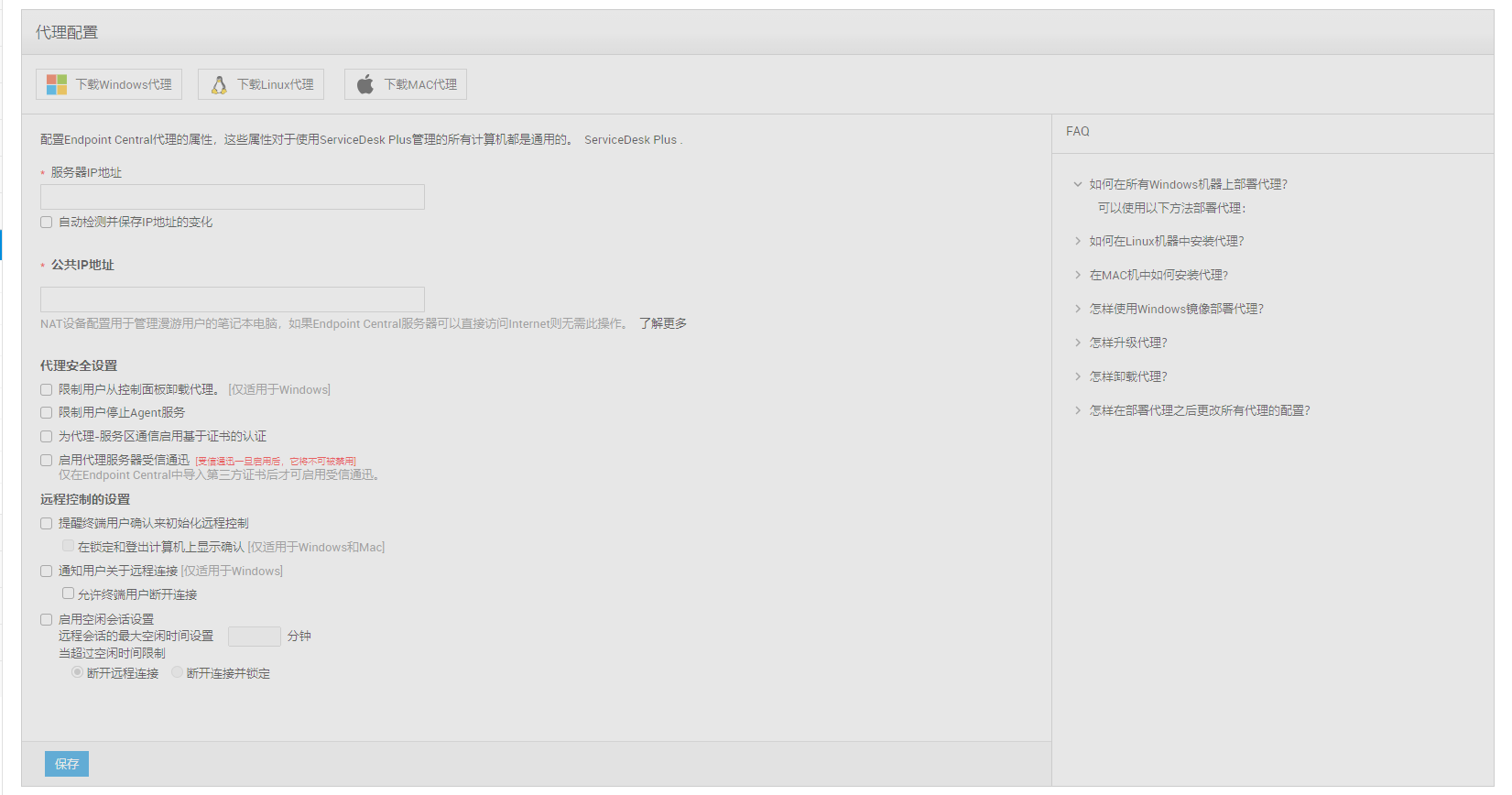Click the idle time minutes input box
Viewport: 1512px width, 795px height.
[x=254, y=637]
